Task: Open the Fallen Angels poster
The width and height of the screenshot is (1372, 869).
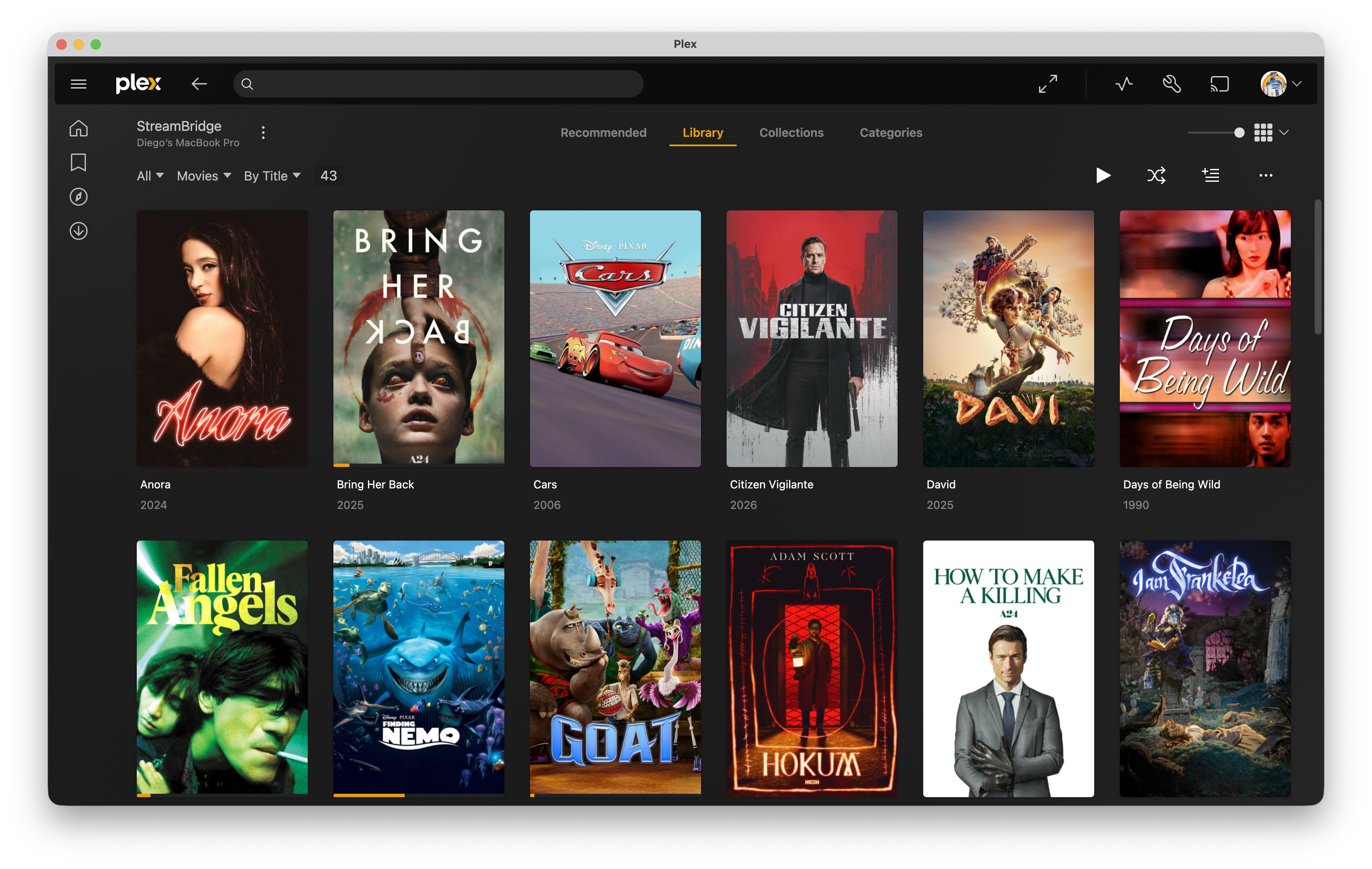Action: pos(222,668)
